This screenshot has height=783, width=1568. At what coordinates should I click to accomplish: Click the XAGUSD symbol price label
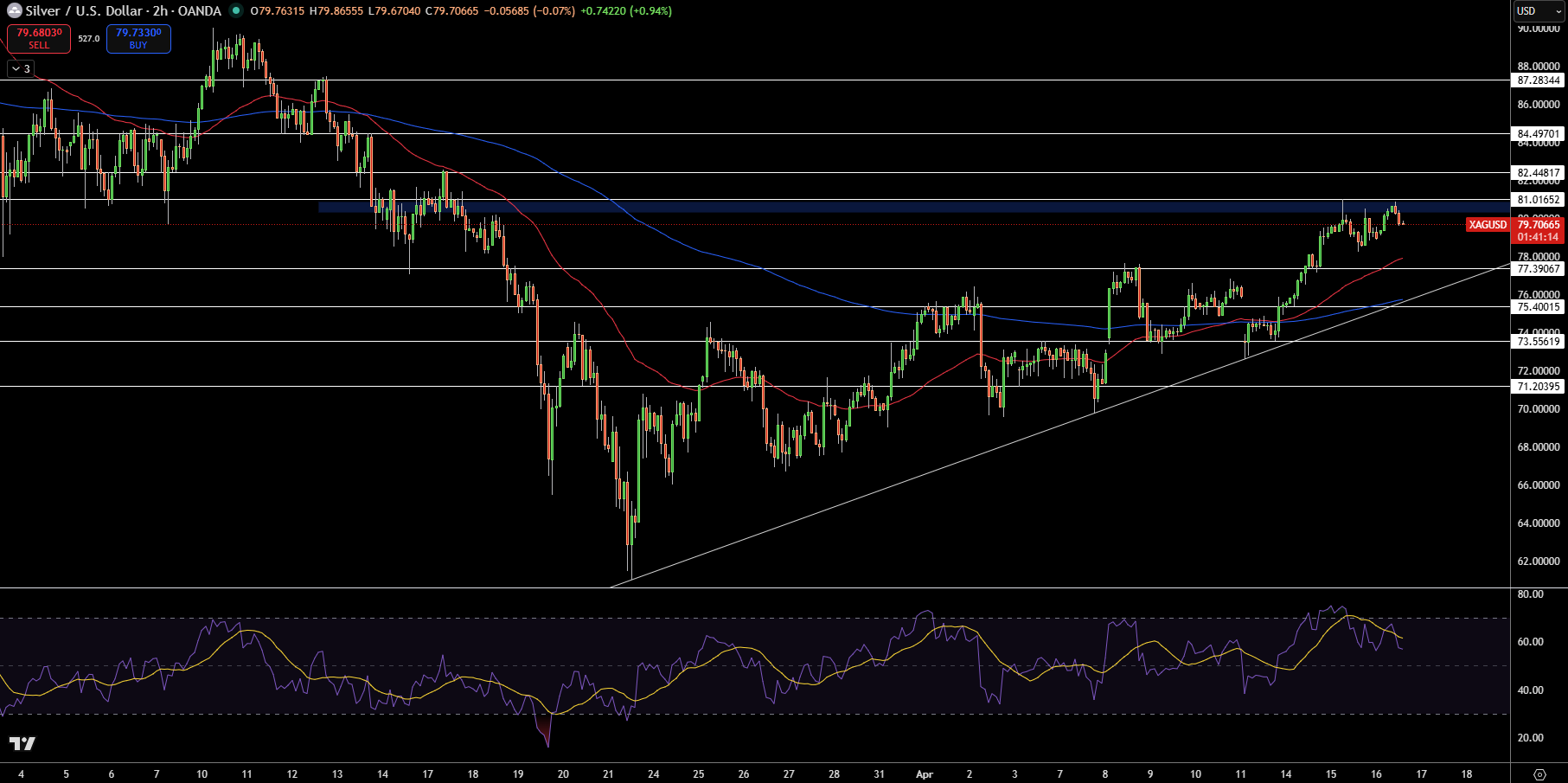(x=1488, y=225)
